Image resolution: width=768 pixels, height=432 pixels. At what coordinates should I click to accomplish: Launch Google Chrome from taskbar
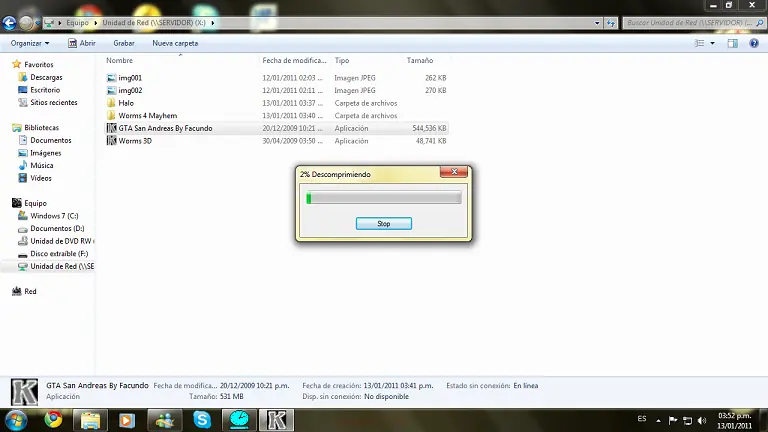[x=53, y=420]
